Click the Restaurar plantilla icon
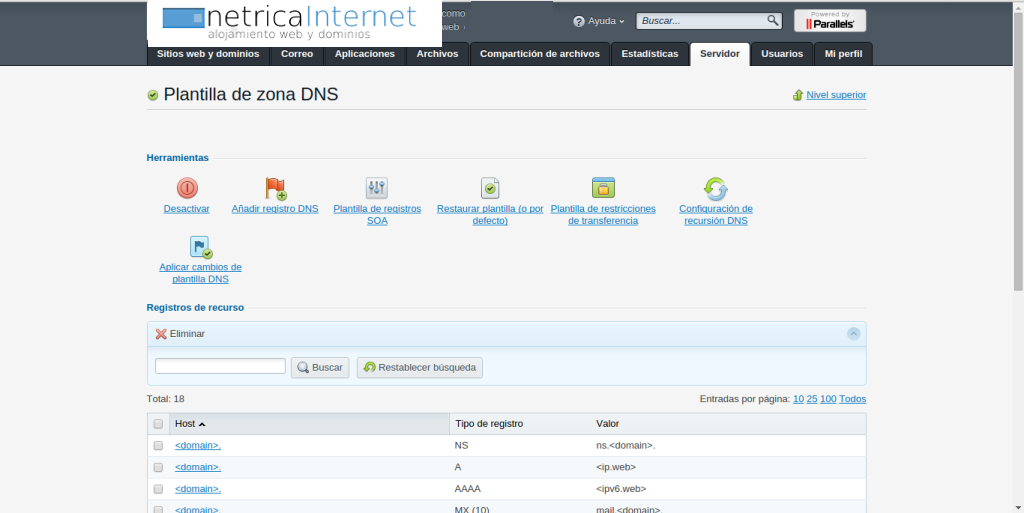This screenshot has height=513, width=1024. coord(490,188)
